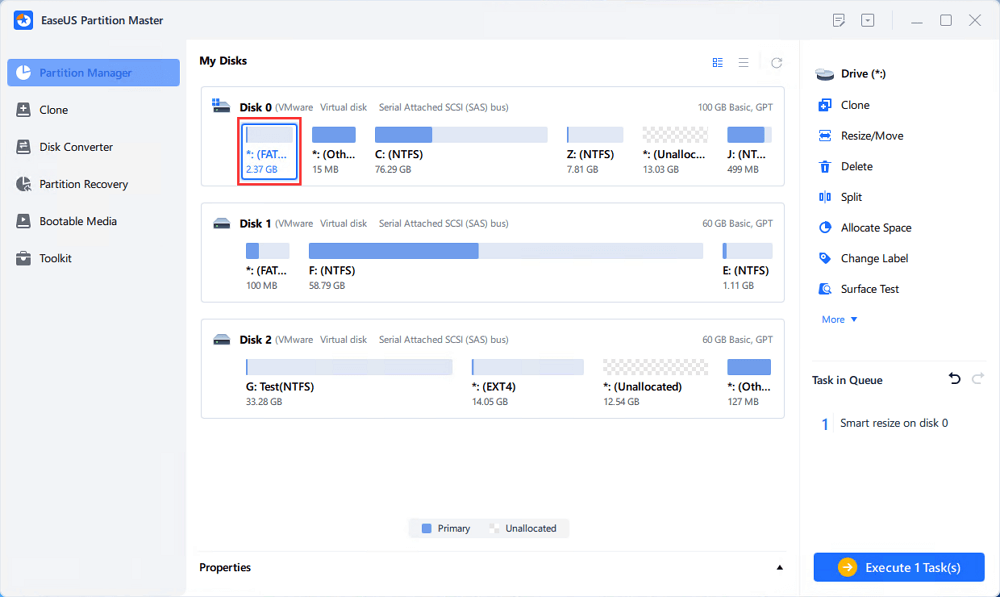
Task: Expand the Properties panel
Action: 779,568
